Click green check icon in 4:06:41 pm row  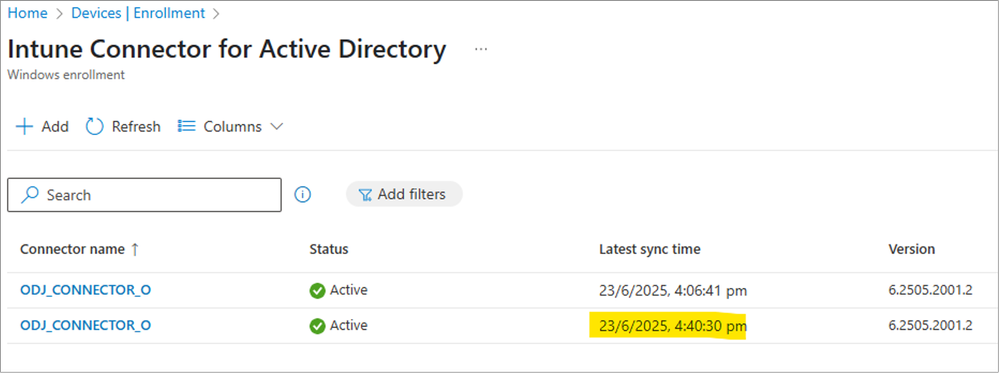(317, 291)
